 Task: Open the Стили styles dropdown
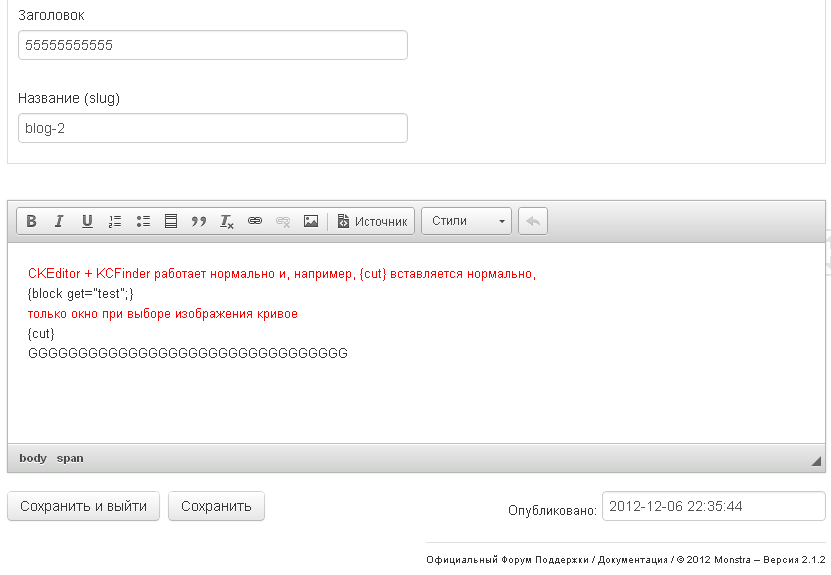(467, 221)
